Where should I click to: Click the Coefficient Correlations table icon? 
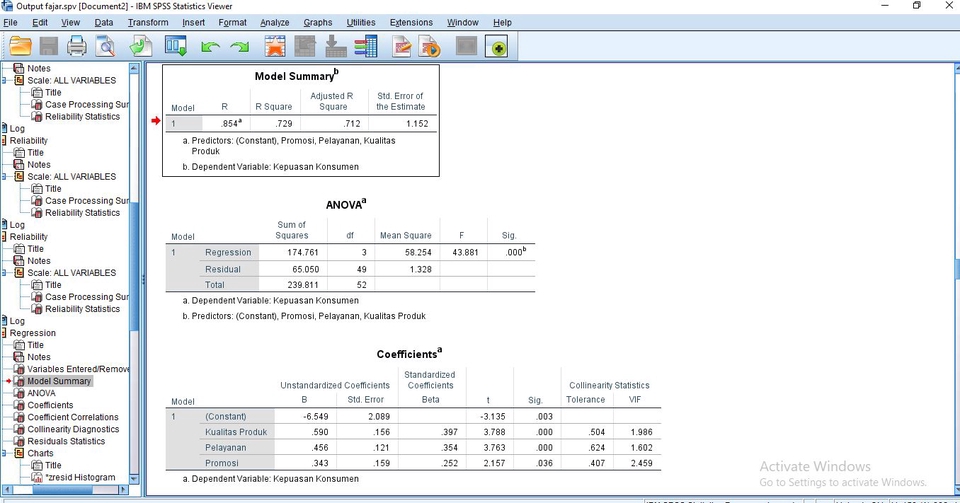pos(19,417)
